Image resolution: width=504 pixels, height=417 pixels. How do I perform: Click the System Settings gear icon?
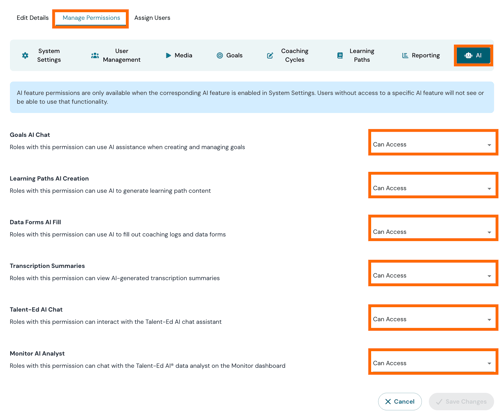pyautogui.click(x=25, y=55)
